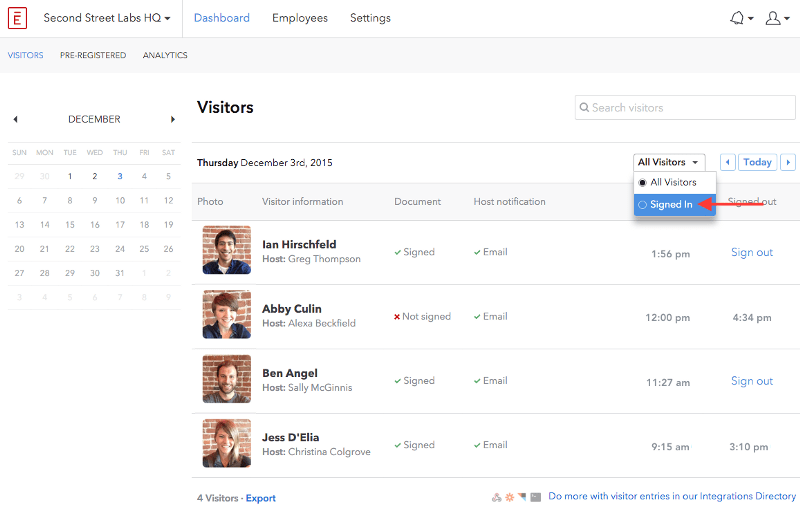Click the first integration icon in the footer
The height and width of the screenshot is (518, 800).
[496, 497]
